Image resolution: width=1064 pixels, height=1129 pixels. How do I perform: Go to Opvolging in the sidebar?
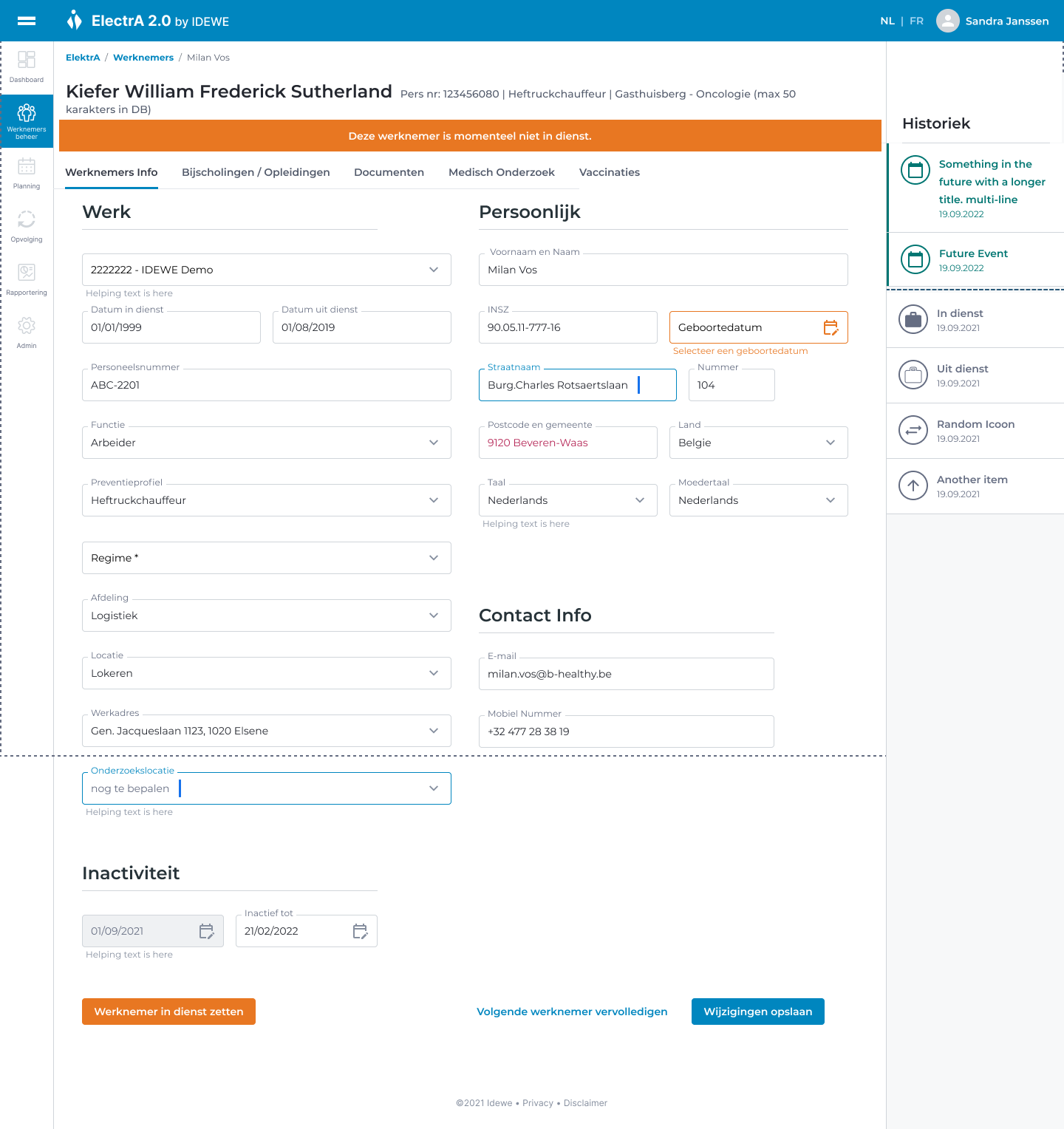pos(27,226)
